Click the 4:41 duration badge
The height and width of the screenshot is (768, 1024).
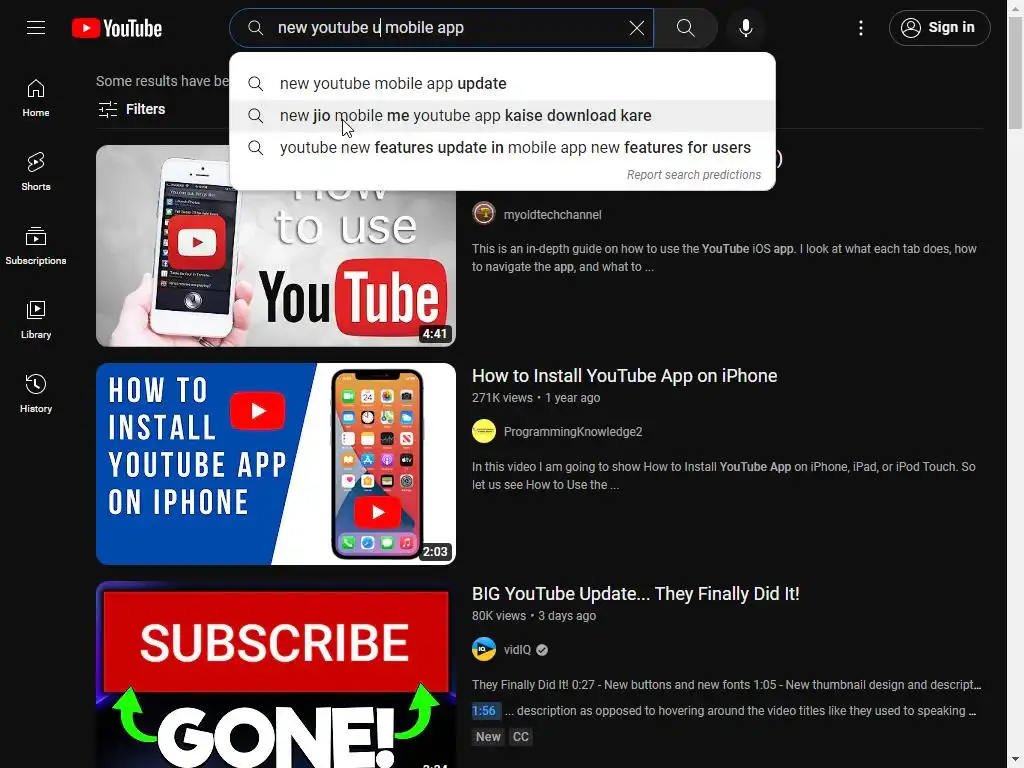435,334
